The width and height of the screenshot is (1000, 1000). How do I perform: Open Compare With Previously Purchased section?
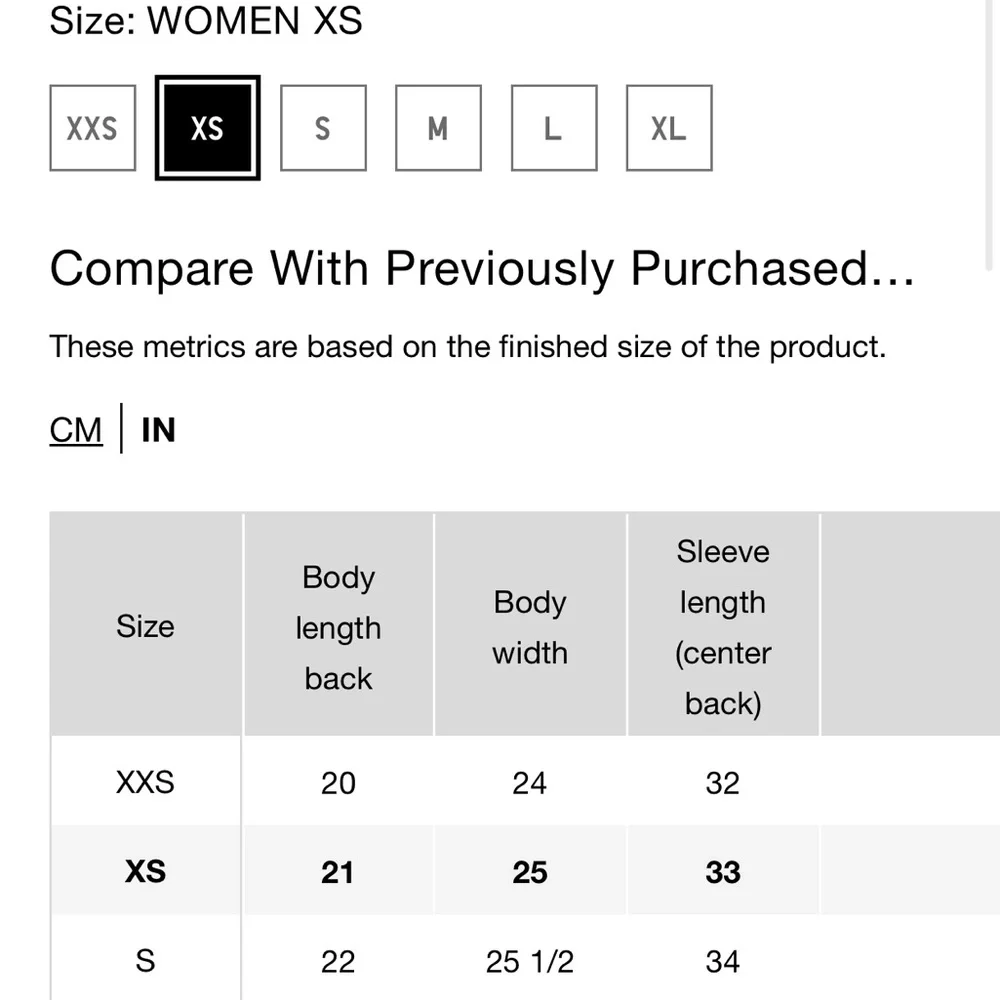point(481,268)
